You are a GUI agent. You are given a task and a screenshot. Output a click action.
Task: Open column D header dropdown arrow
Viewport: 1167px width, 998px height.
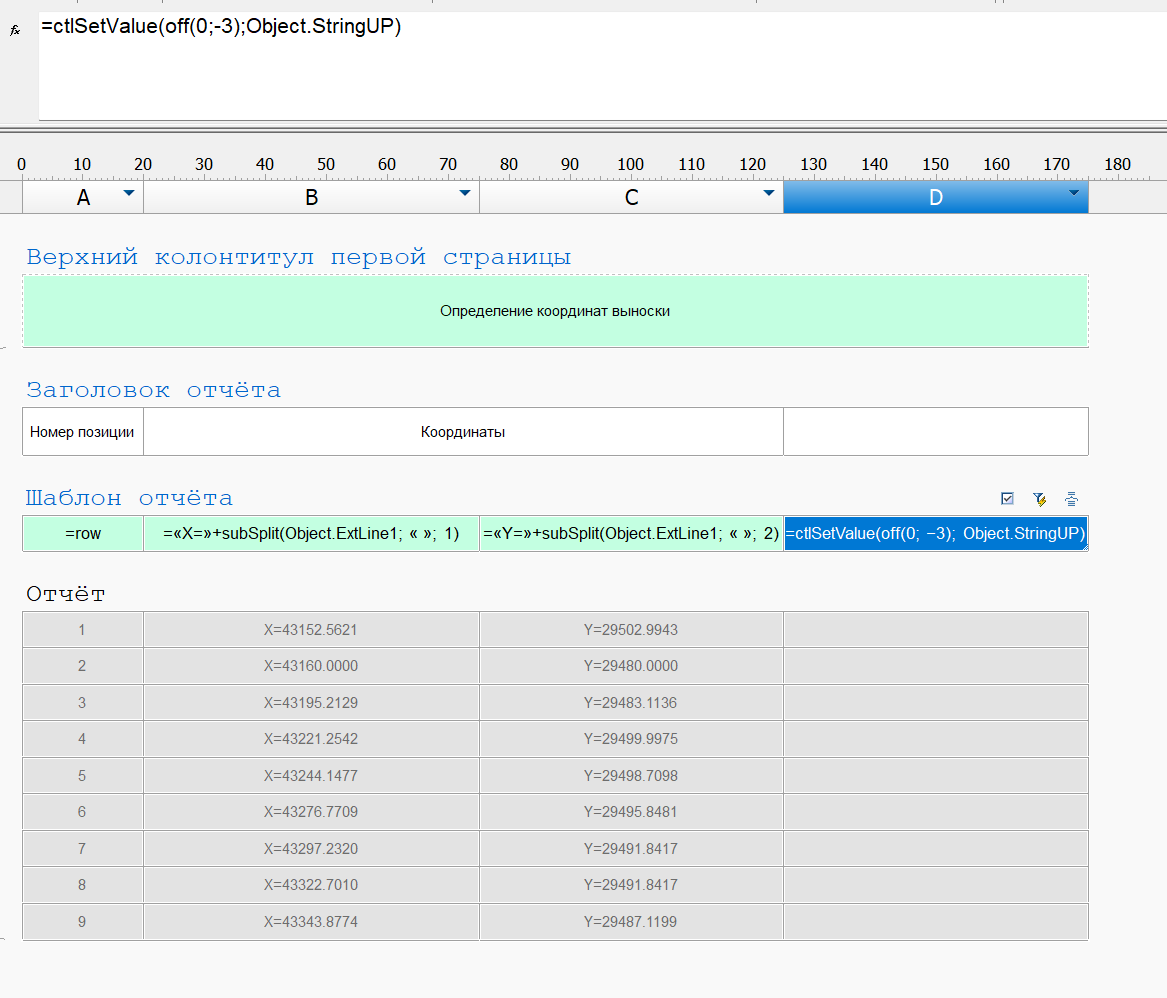[x=1073, y=193]
